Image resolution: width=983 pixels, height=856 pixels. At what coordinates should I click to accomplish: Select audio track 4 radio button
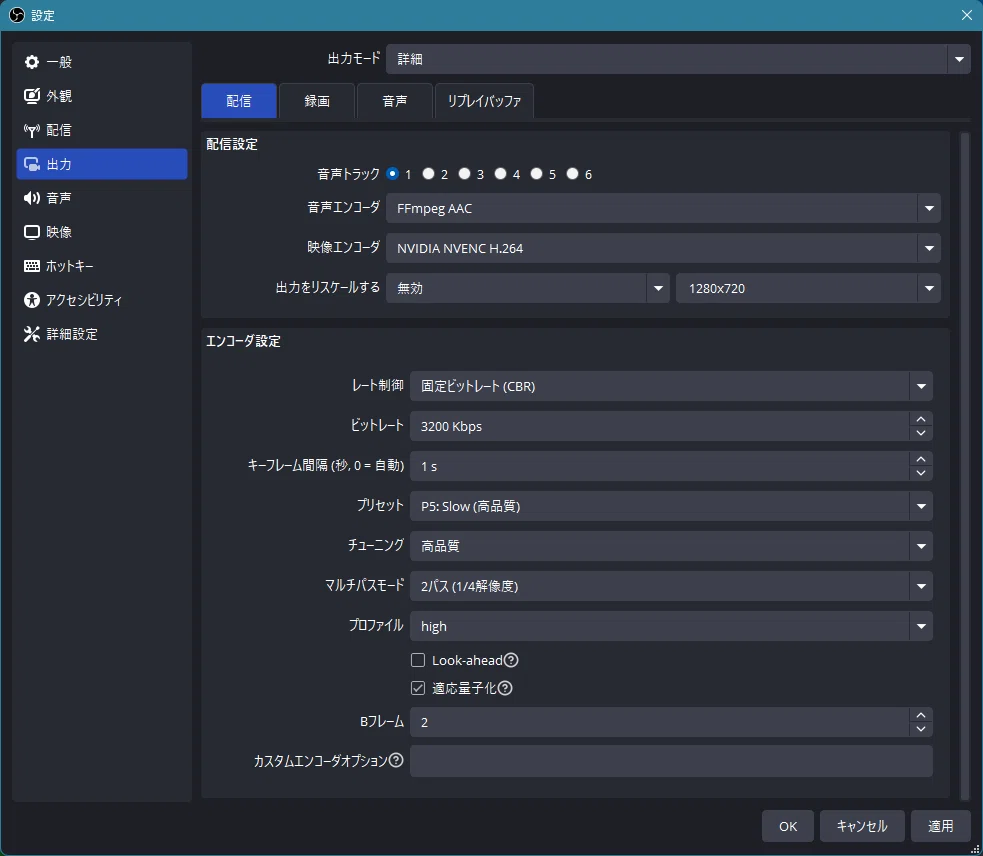pyautogui.click(x=500, y=174)
